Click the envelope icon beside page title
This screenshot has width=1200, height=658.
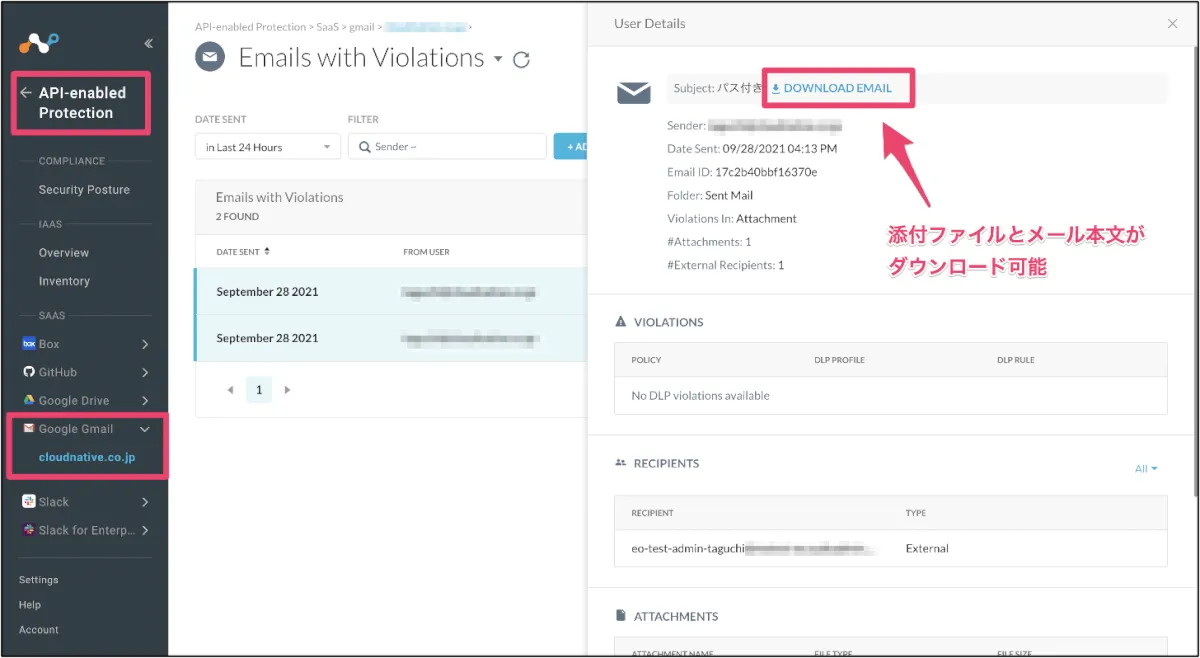tap(210, 57)
